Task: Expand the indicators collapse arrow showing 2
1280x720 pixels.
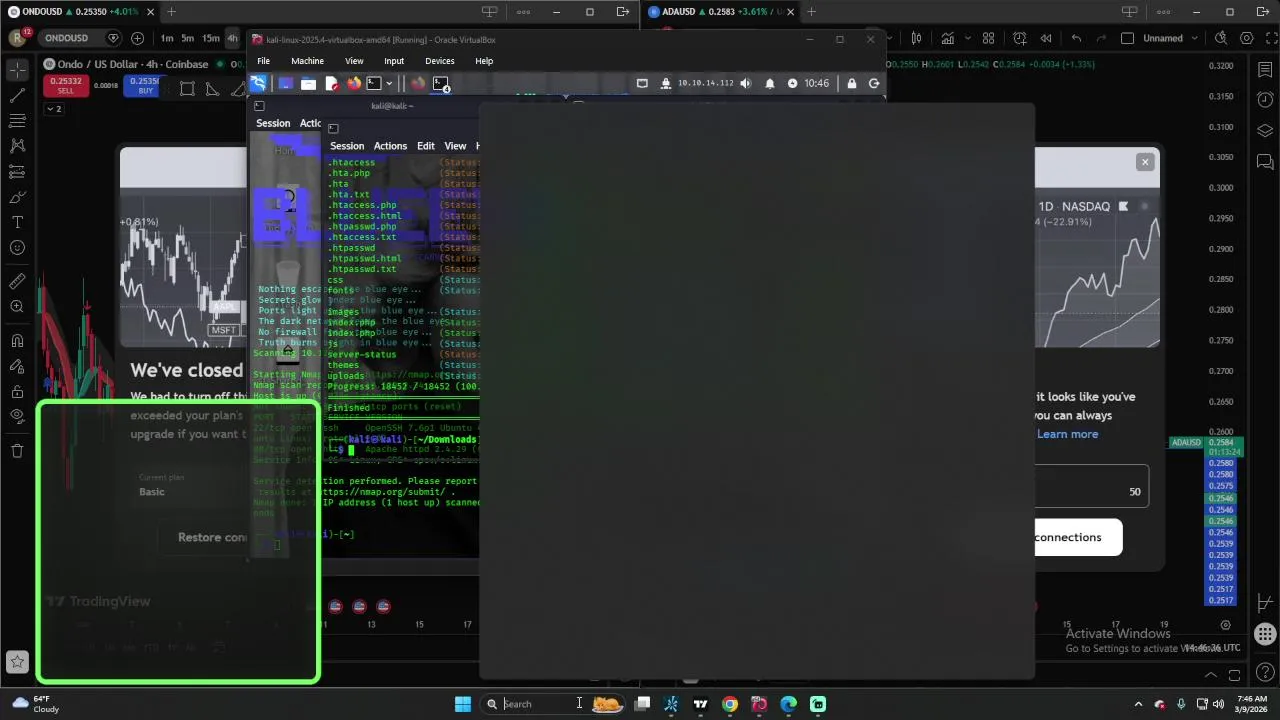Action: pos(53,108)
